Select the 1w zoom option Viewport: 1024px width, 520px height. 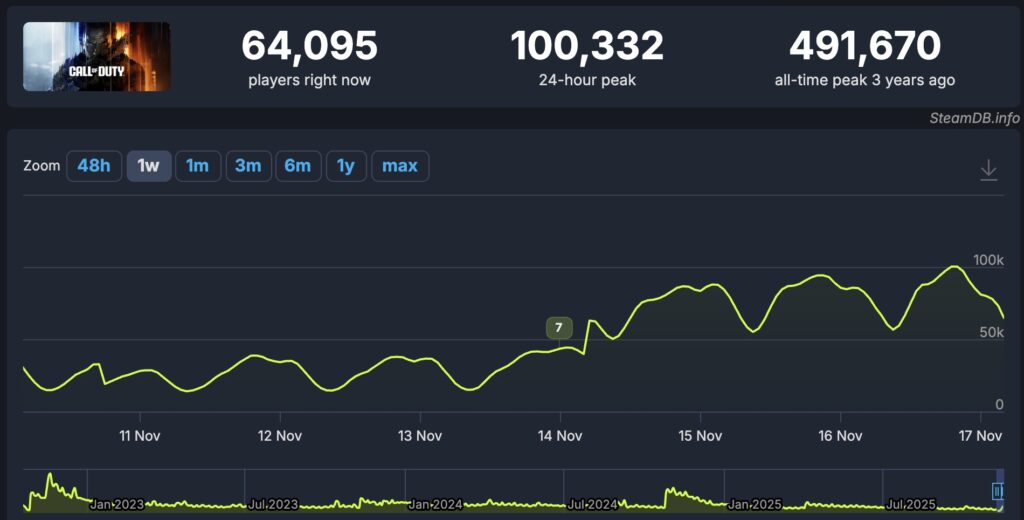point(148,166)
